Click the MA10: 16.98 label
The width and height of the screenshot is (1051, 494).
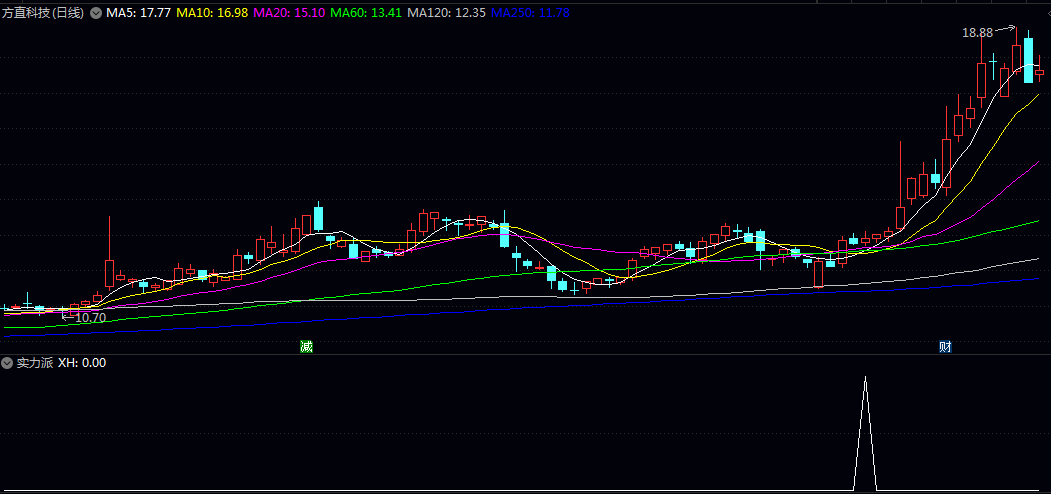[x=211, y=13]
